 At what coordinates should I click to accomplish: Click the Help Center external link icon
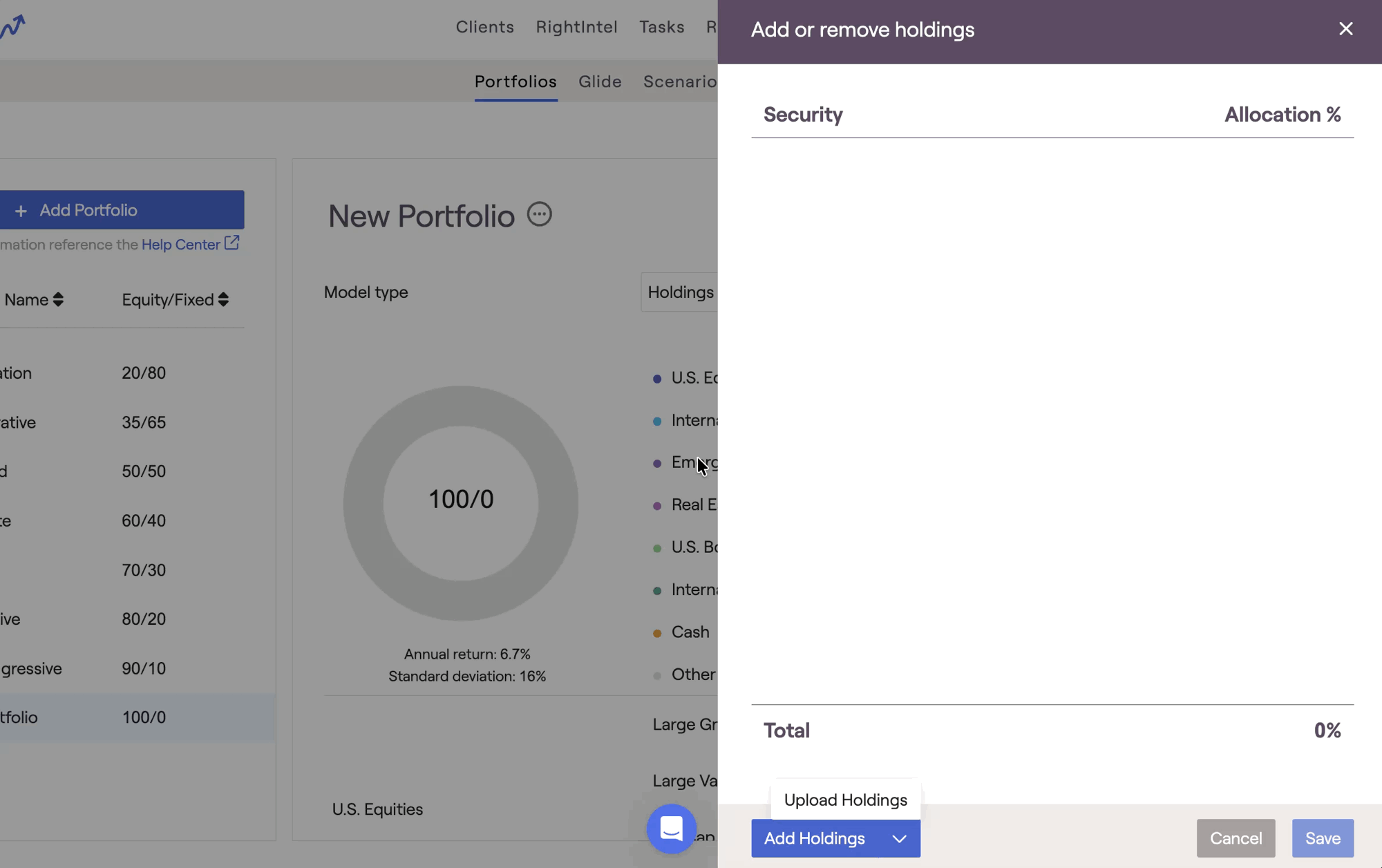pyautogui.click(x=232, y=243)
